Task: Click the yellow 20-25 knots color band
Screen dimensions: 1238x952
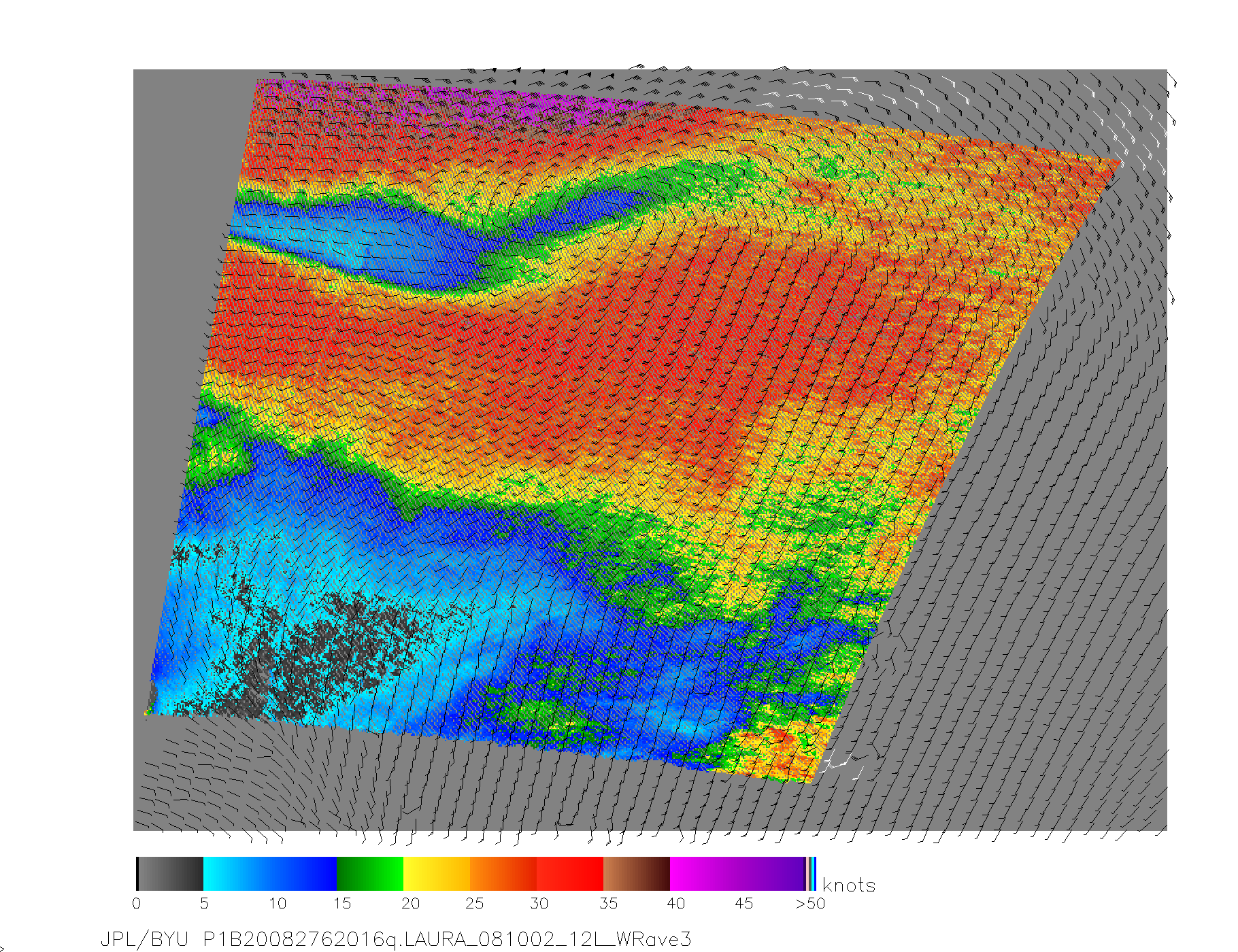Action: click(x=437, y=874)
